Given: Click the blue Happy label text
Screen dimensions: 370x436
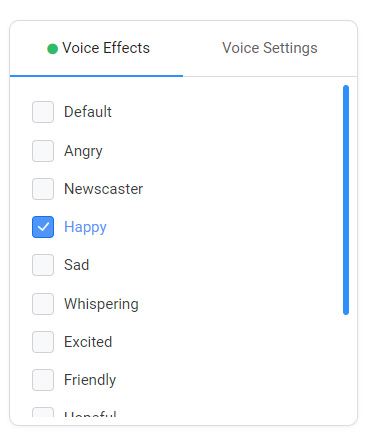Looking at the screenshot, I should point(85,228).
